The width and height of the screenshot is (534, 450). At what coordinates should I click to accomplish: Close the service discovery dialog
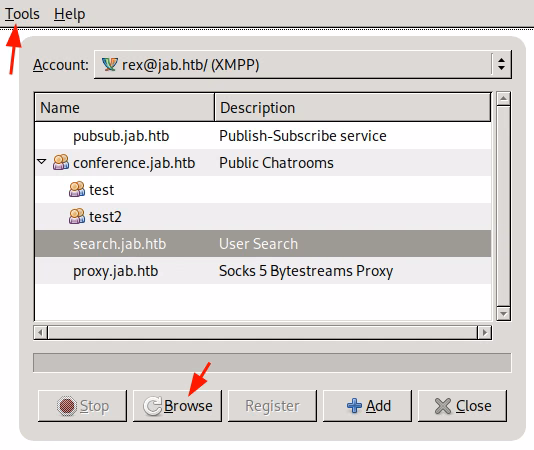tap(462, 406)
